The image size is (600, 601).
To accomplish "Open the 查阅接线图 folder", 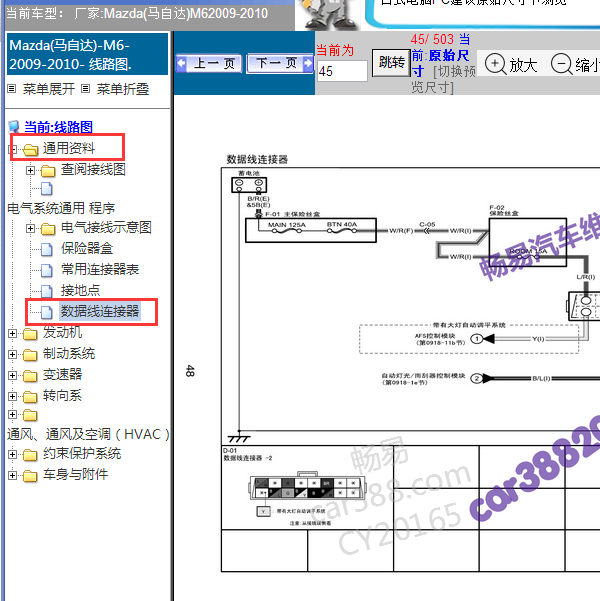I will (x=93, y=169).
